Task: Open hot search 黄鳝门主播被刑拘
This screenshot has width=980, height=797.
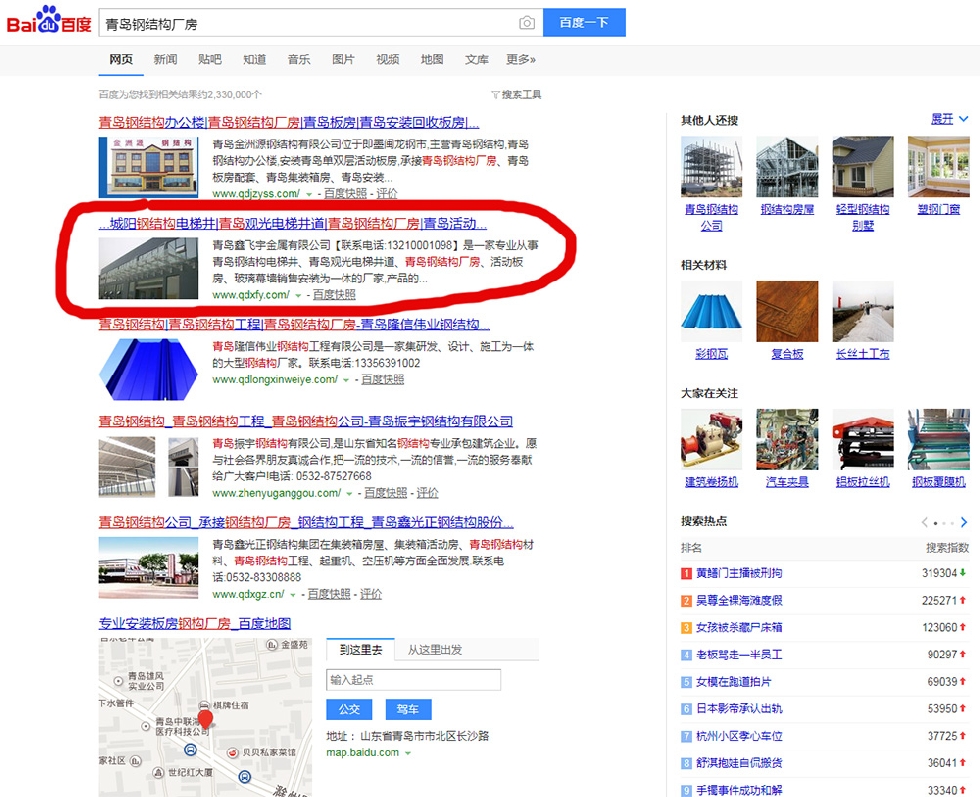Action: click(739, 573)
